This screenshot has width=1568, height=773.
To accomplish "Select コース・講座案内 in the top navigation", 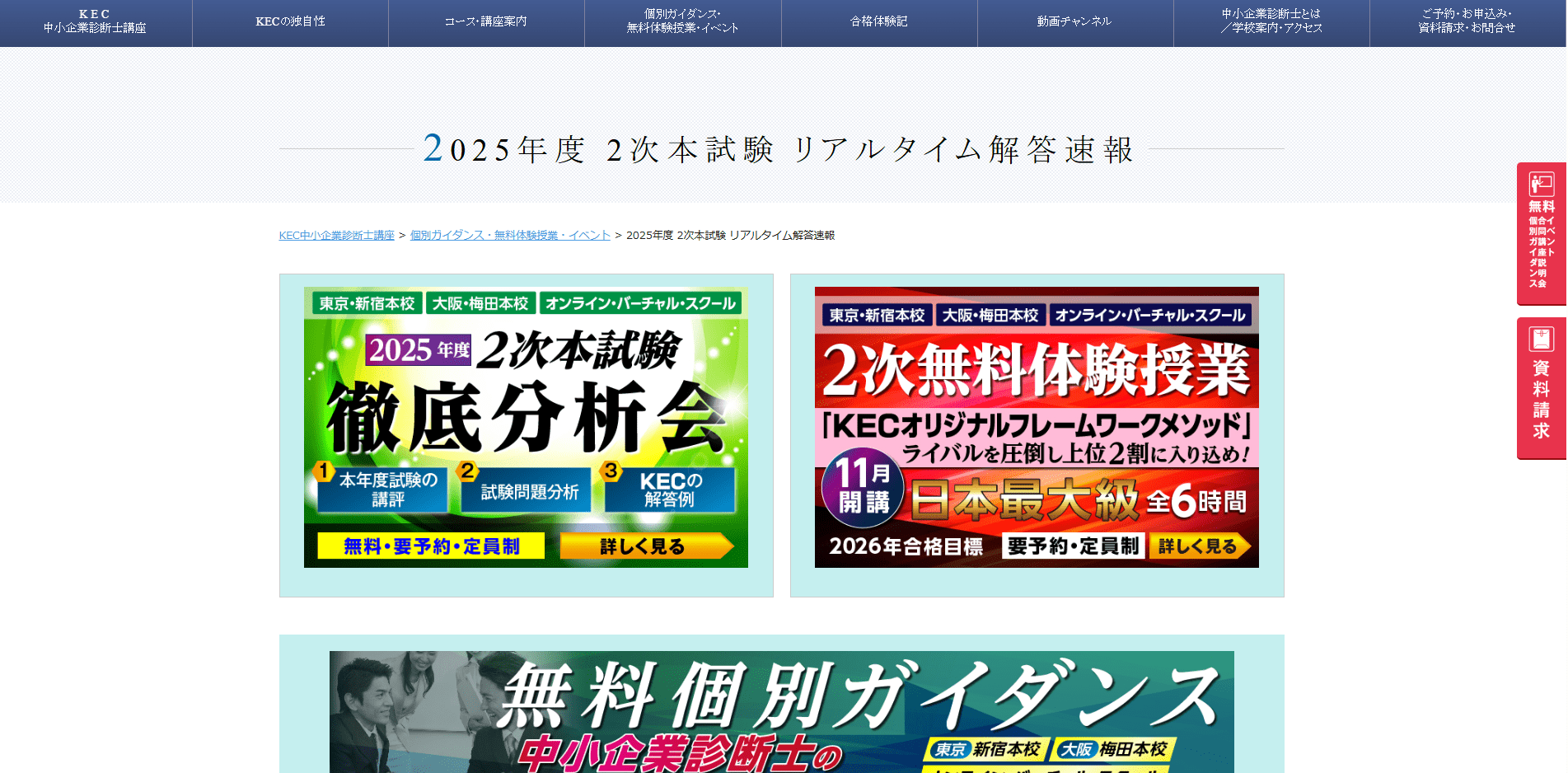I will [485, 22].
